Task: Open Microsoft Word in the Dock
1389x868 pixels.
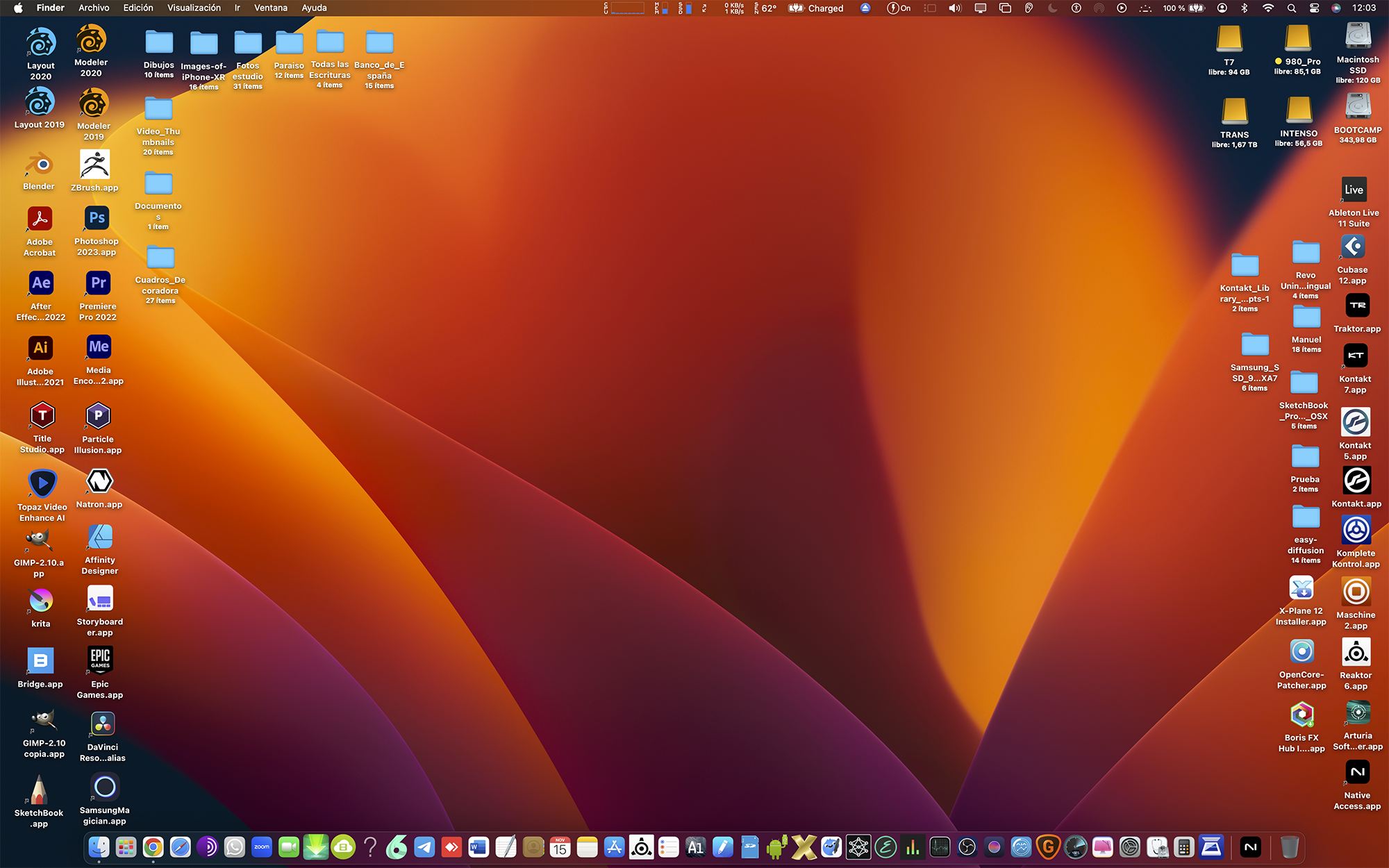Action: point(479,847)
